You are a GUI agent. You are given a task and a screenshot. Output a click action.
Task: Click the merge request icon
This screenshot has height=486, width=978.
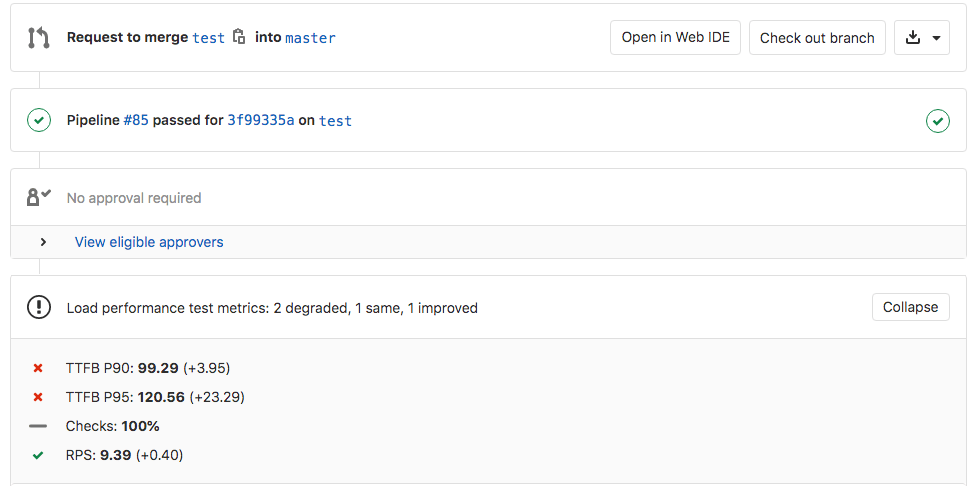coord(38,38)
